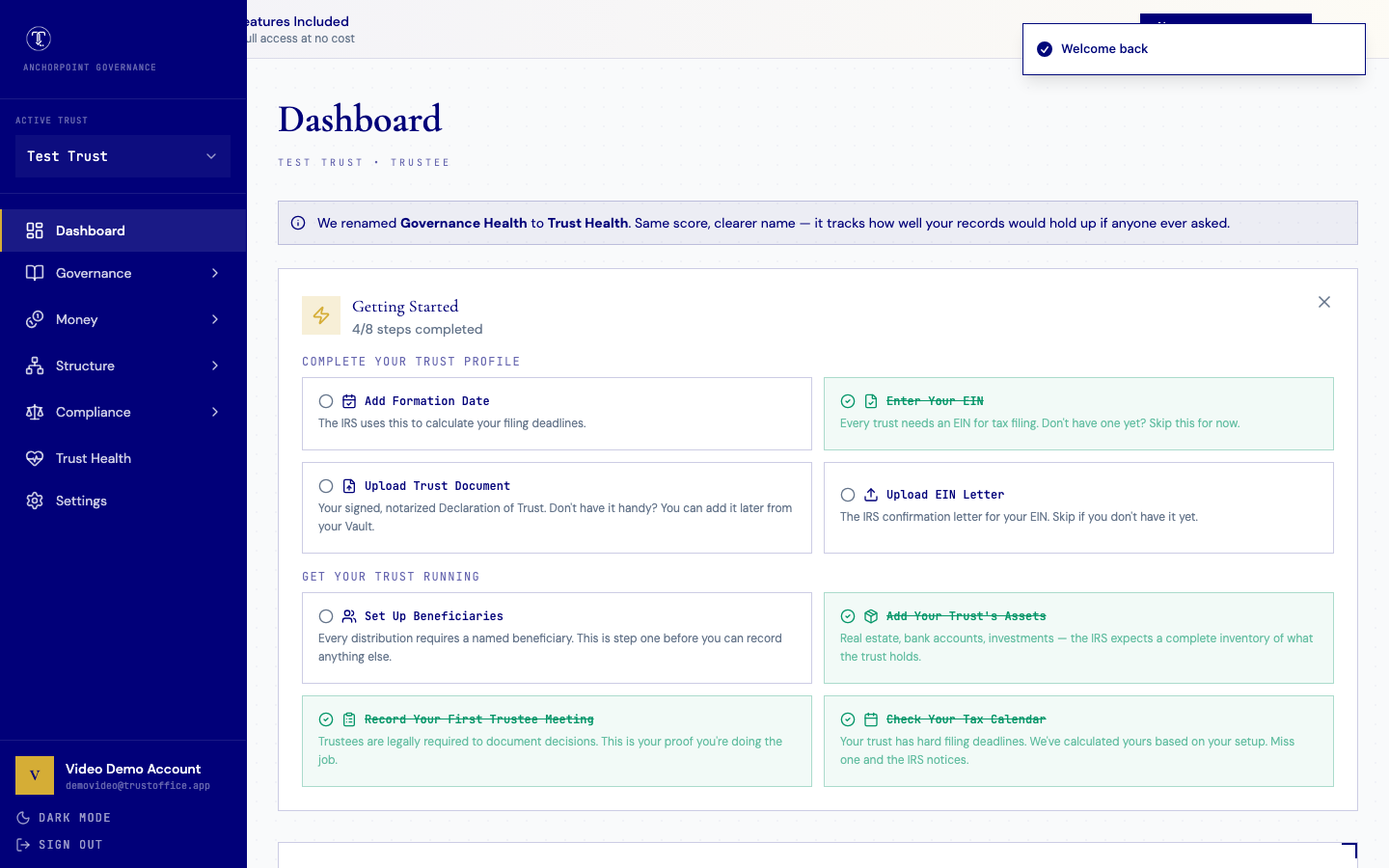Click '4/8 steps completed' text
Viewport: 1389px width, 868px height.
[418, 329]
